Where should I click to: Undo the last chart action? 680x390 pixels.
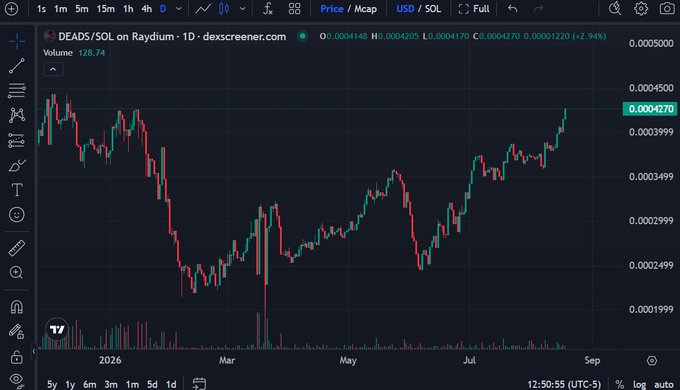click(513, 9)
